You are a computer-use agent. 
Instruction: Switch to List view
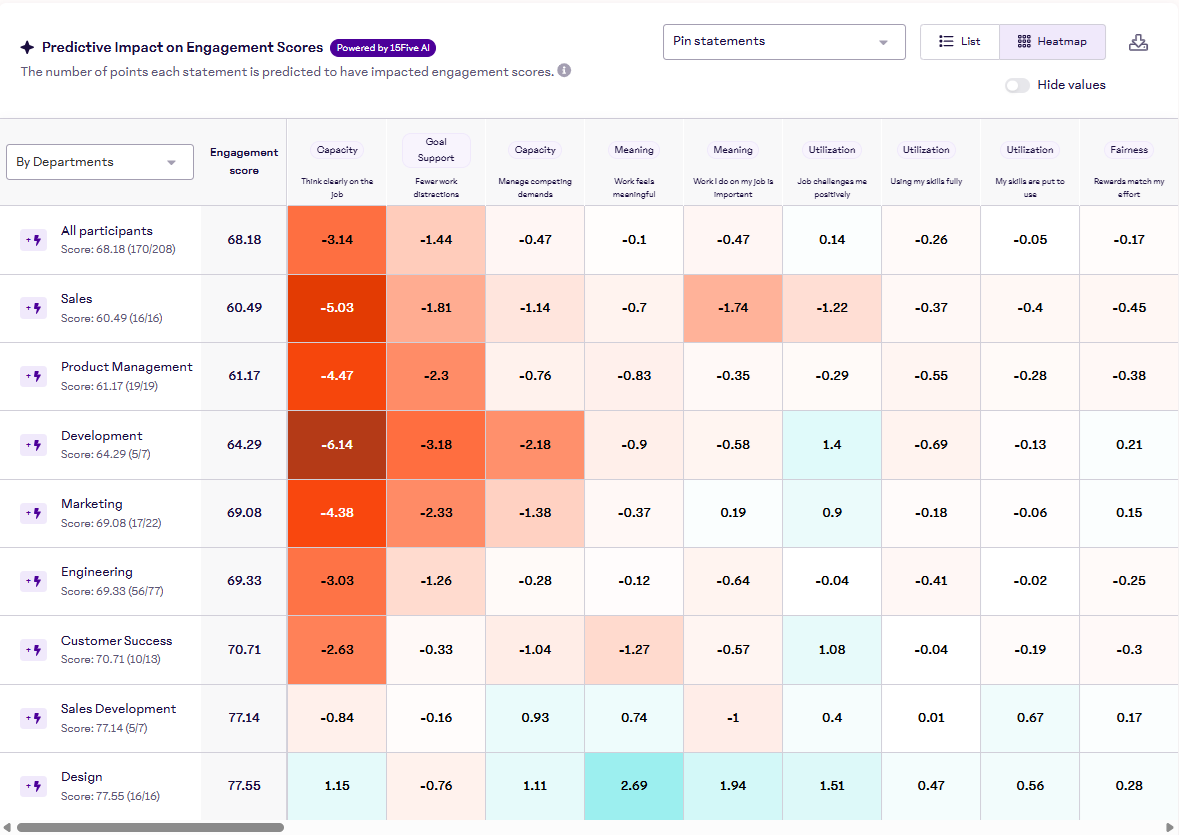tap(960, 42)
